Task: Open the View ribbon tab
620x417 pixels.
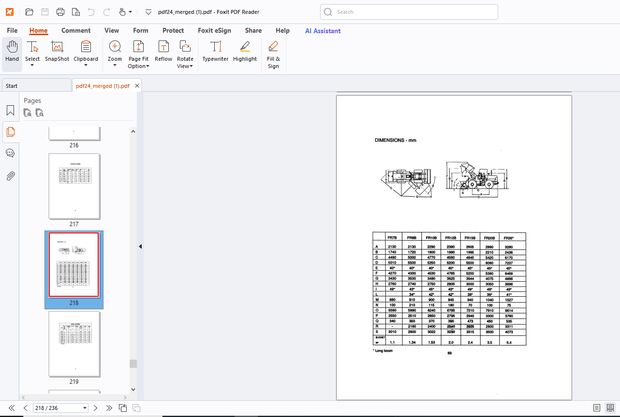Action: 112,30
